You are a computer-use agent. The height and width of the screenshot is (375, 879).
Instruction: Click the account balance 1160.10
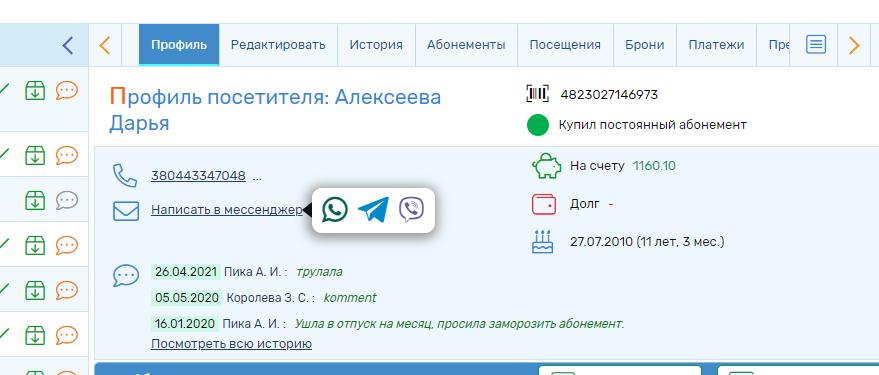point(654,166)
